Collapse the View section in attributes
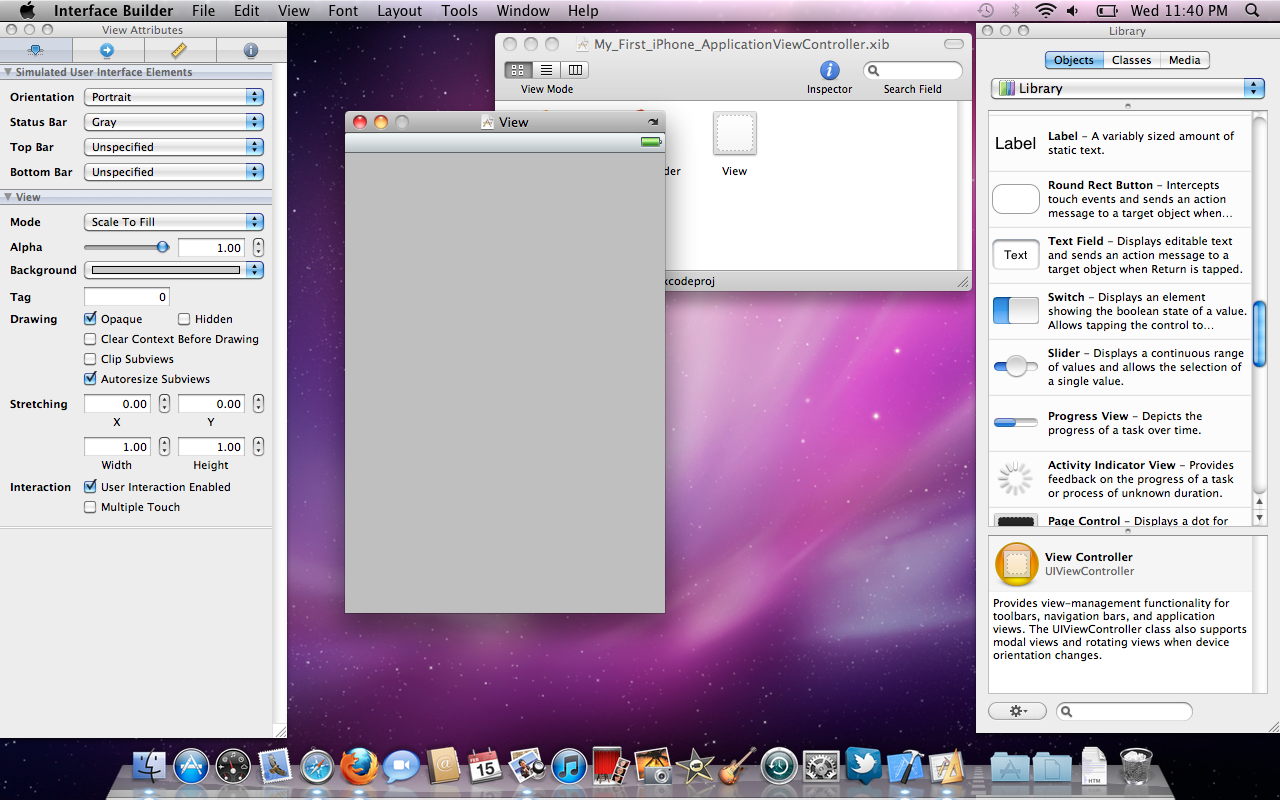 pyautogui.click(x=8, y=197)
